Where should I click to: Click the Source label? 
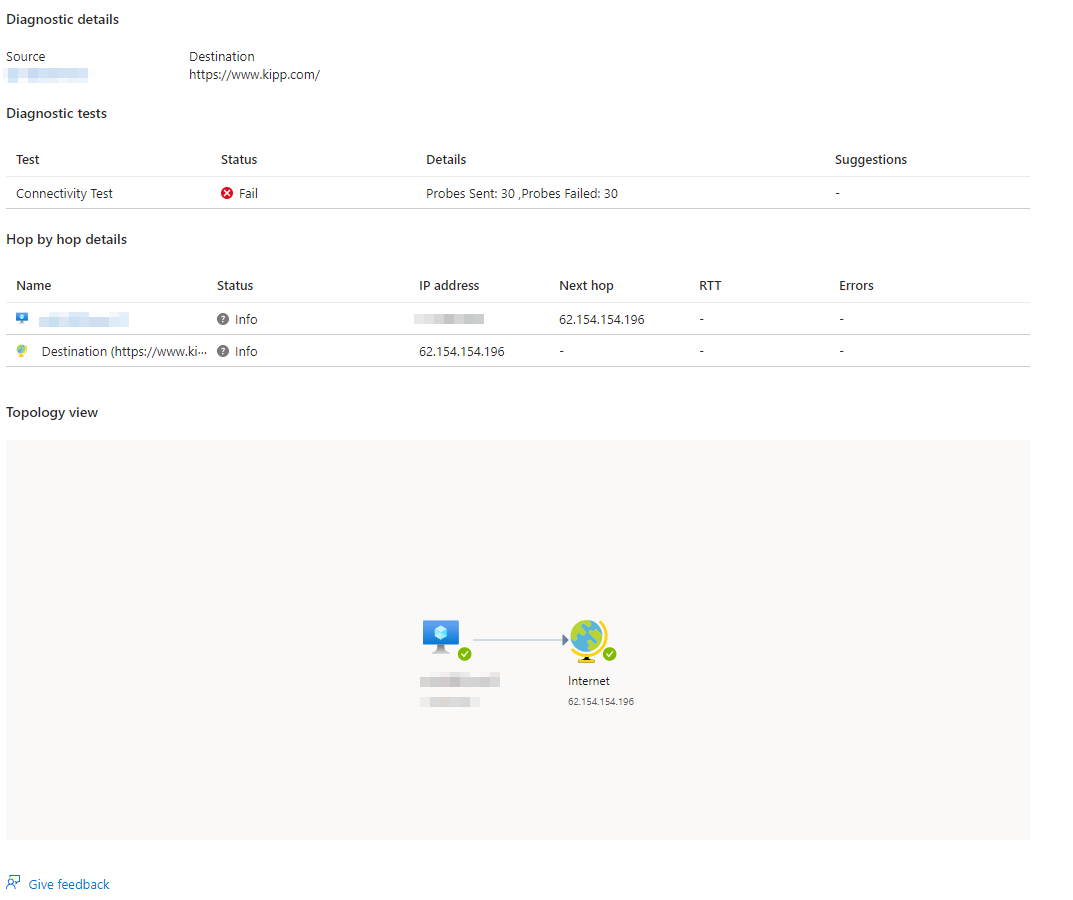coord(26,57)
